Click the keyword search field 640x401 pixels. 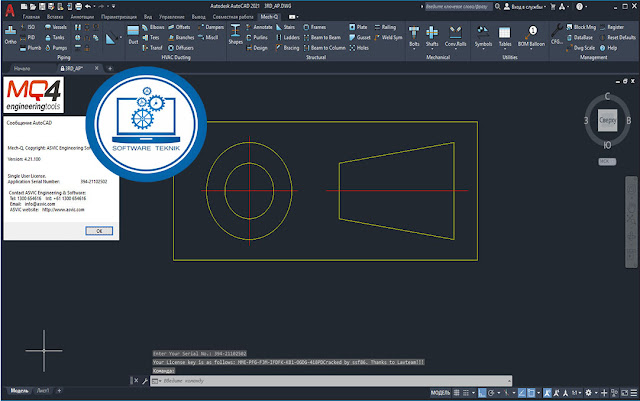pos(457,6)
